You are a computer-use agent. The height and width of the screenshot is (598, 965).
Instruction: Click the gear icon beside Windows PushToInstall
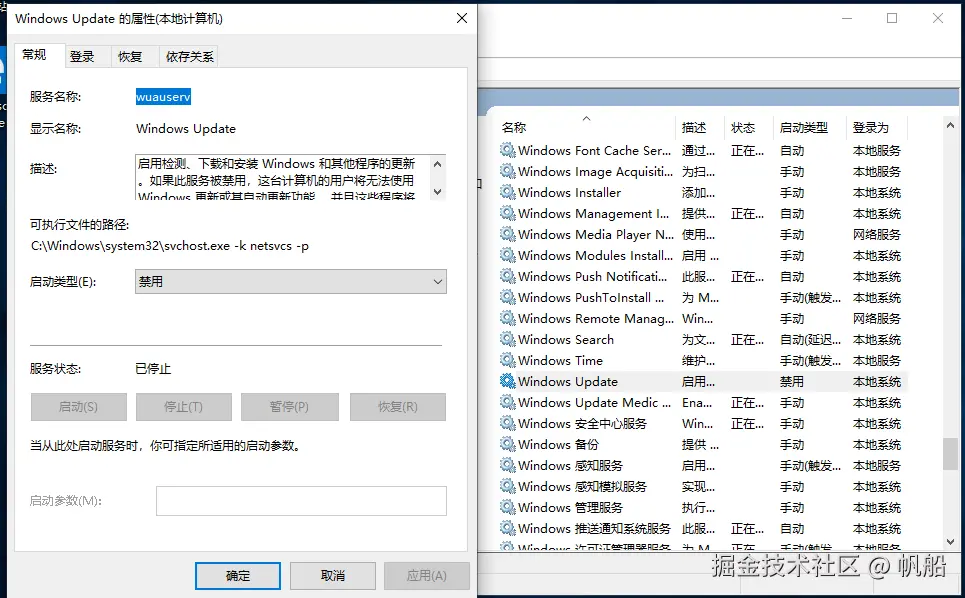(x=507, y=297)
